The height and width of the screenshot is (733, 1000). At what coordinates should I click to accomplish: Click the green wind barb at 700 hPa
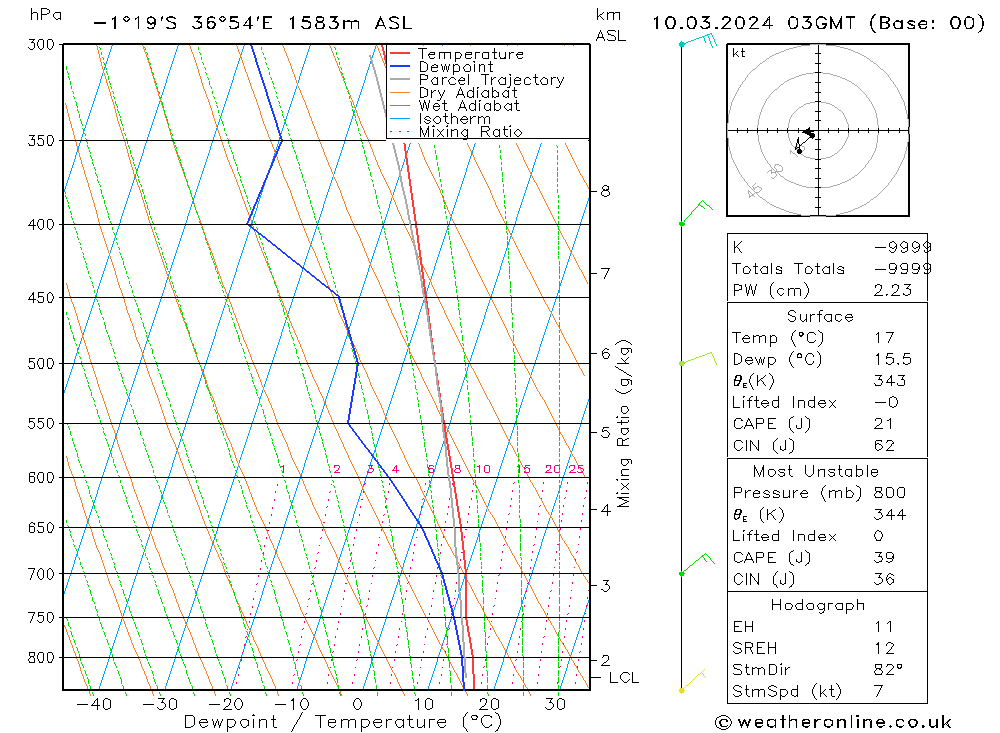(696, 564)
